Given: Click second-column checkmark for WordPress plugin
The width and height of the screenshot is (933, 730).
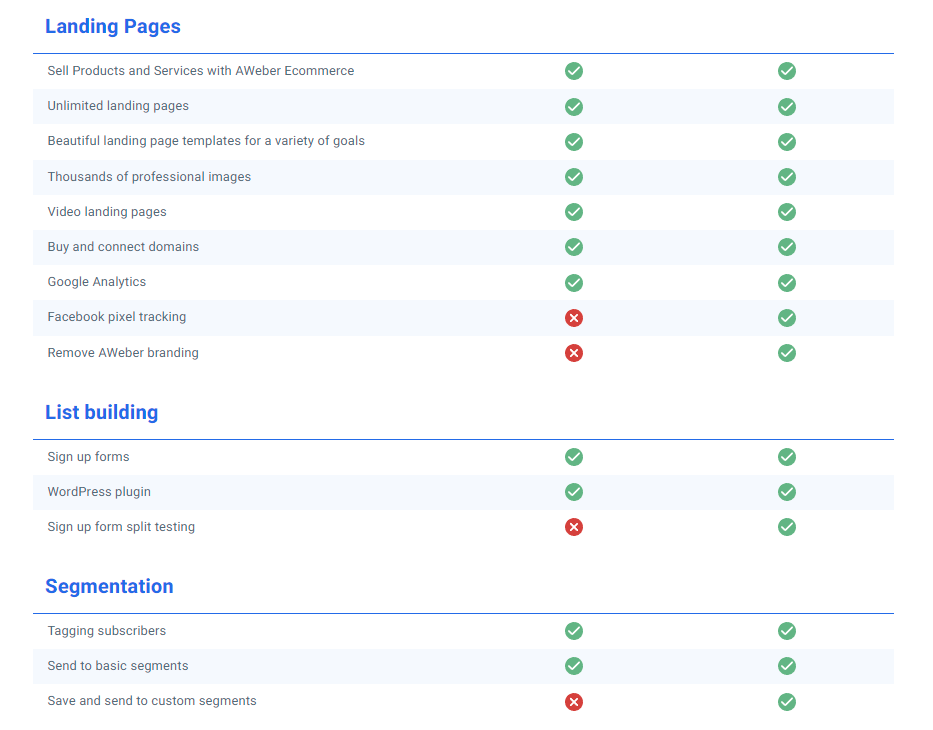Looking at the screenshot, I should click(x=787, y=493).
